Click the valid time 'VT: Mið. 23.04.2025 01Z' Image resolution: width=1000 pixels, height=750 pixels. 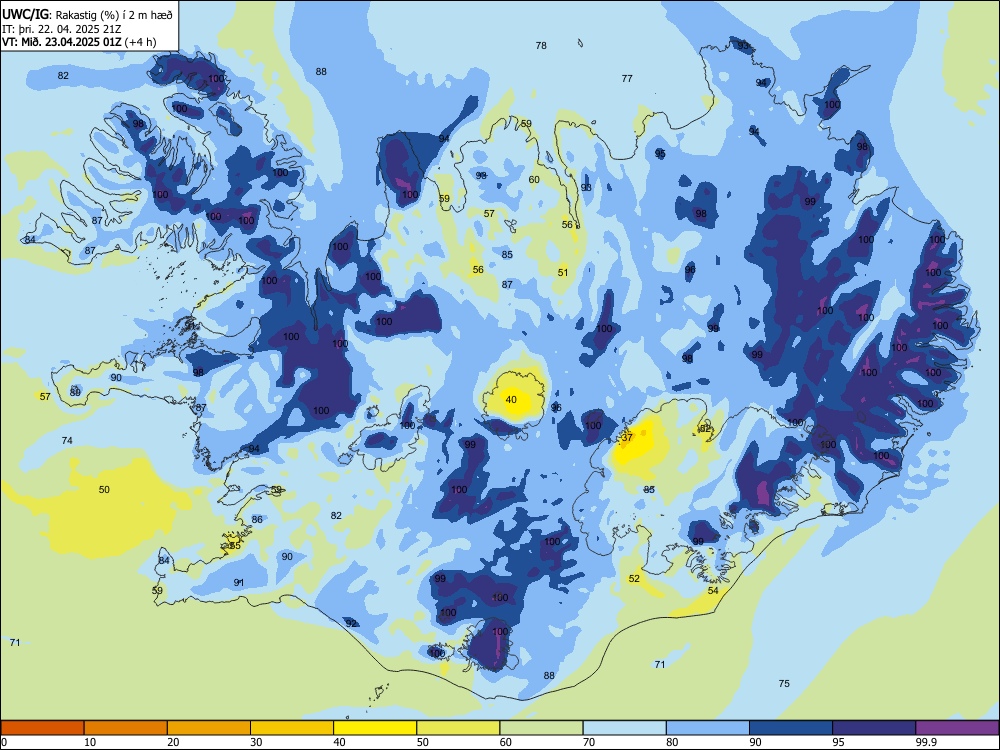[62, 42]
